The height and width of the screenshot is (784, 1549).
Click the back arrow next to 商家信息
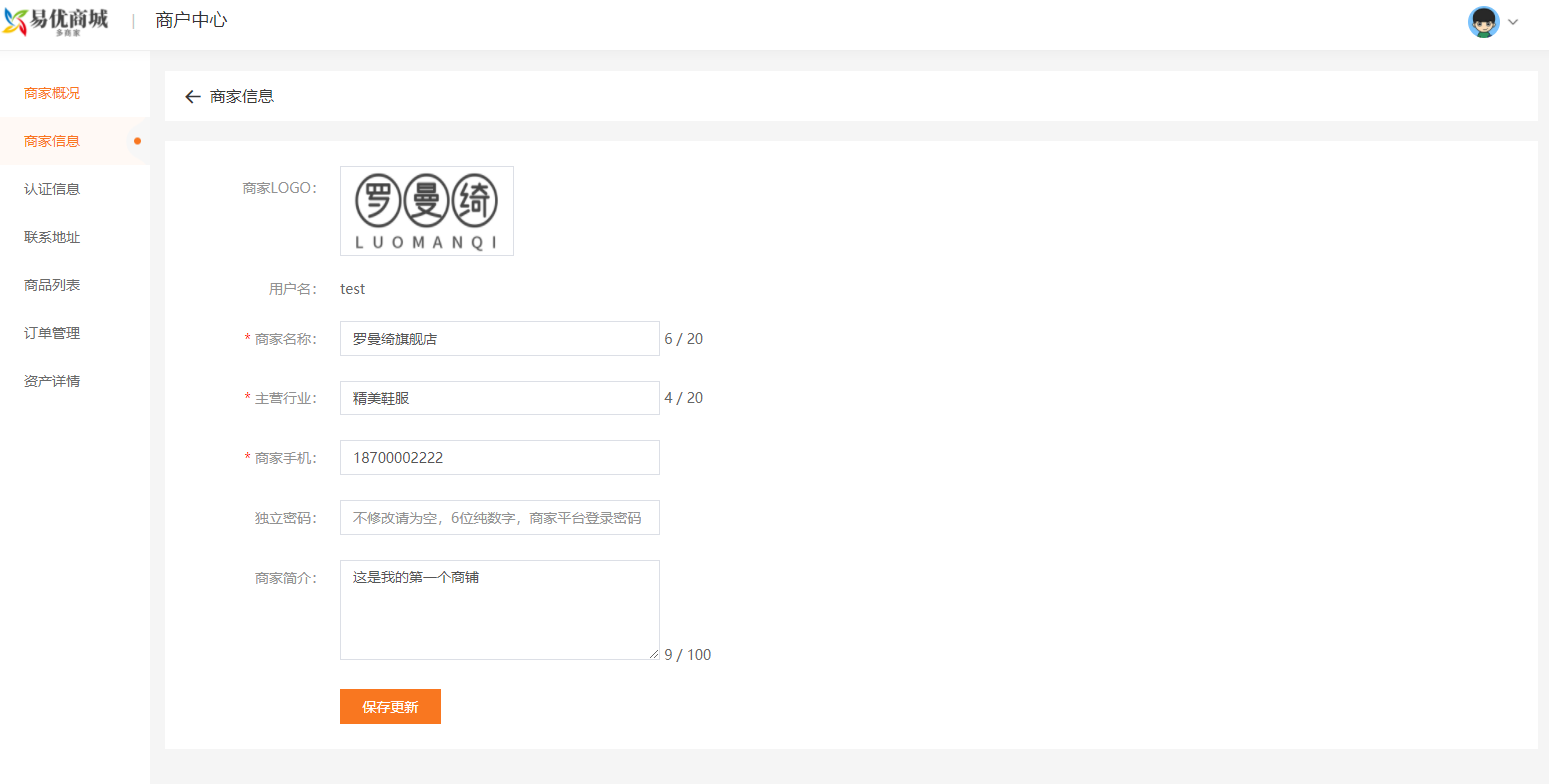coord(193,97)
